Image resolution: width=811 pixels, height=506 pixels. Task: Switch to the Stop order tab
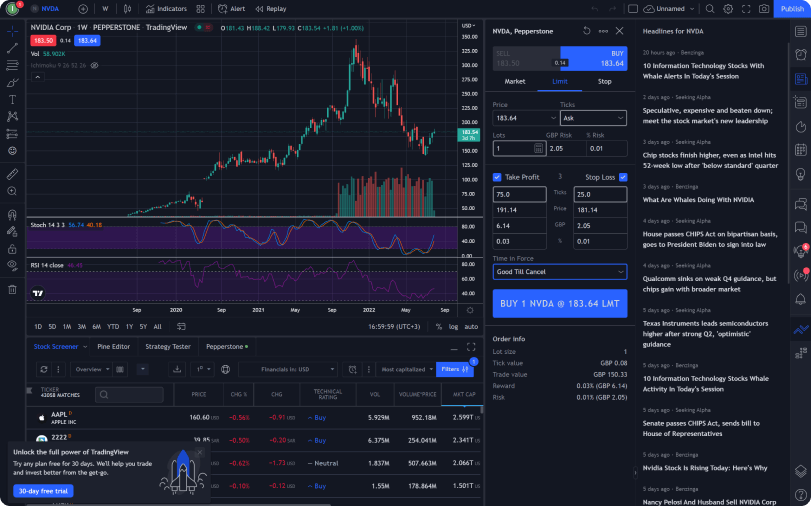(604, 82)
